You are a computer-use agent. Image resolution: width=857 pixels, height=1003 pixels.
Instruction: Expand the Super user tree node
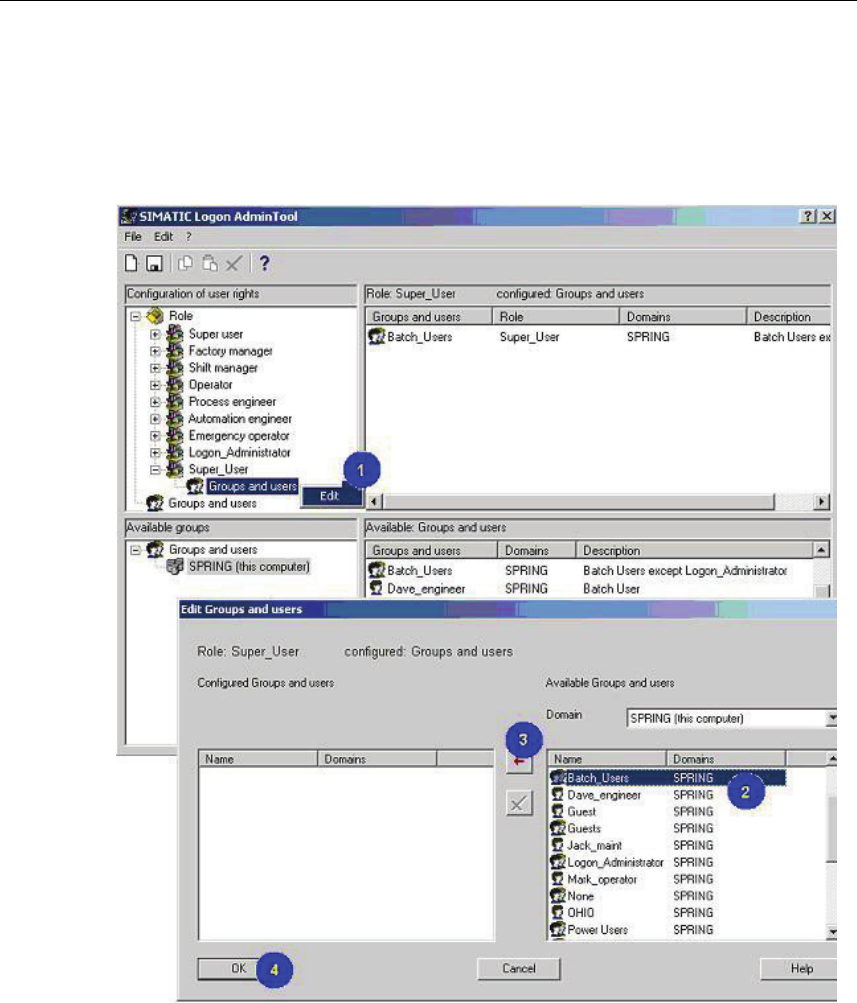[x=155, y=334]
